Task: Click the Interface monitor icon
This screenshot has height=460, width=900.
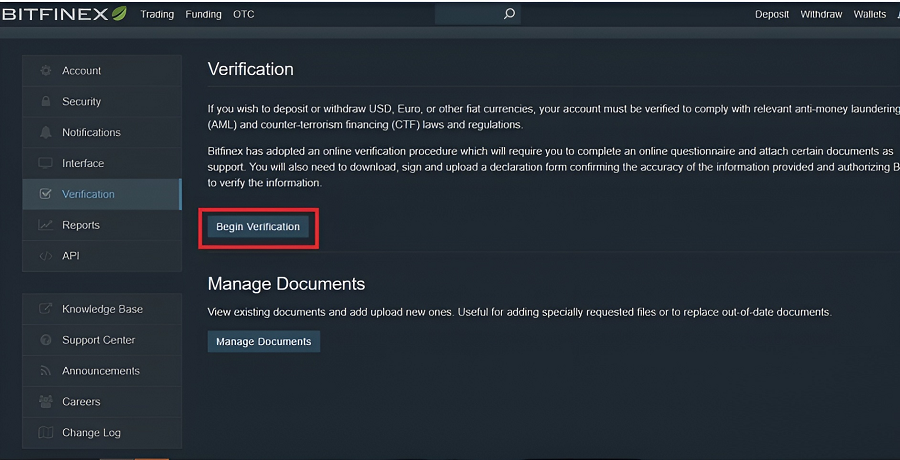Action: click(x=45, y=164)
